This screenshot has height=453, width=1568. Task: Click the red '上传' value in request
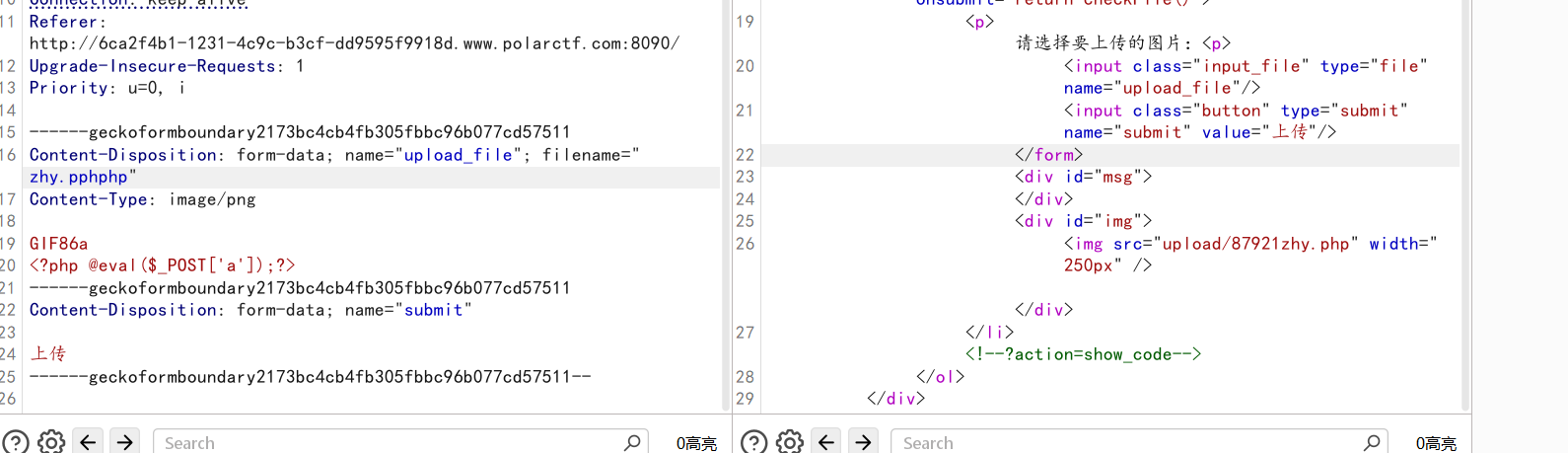click(48, 353)
